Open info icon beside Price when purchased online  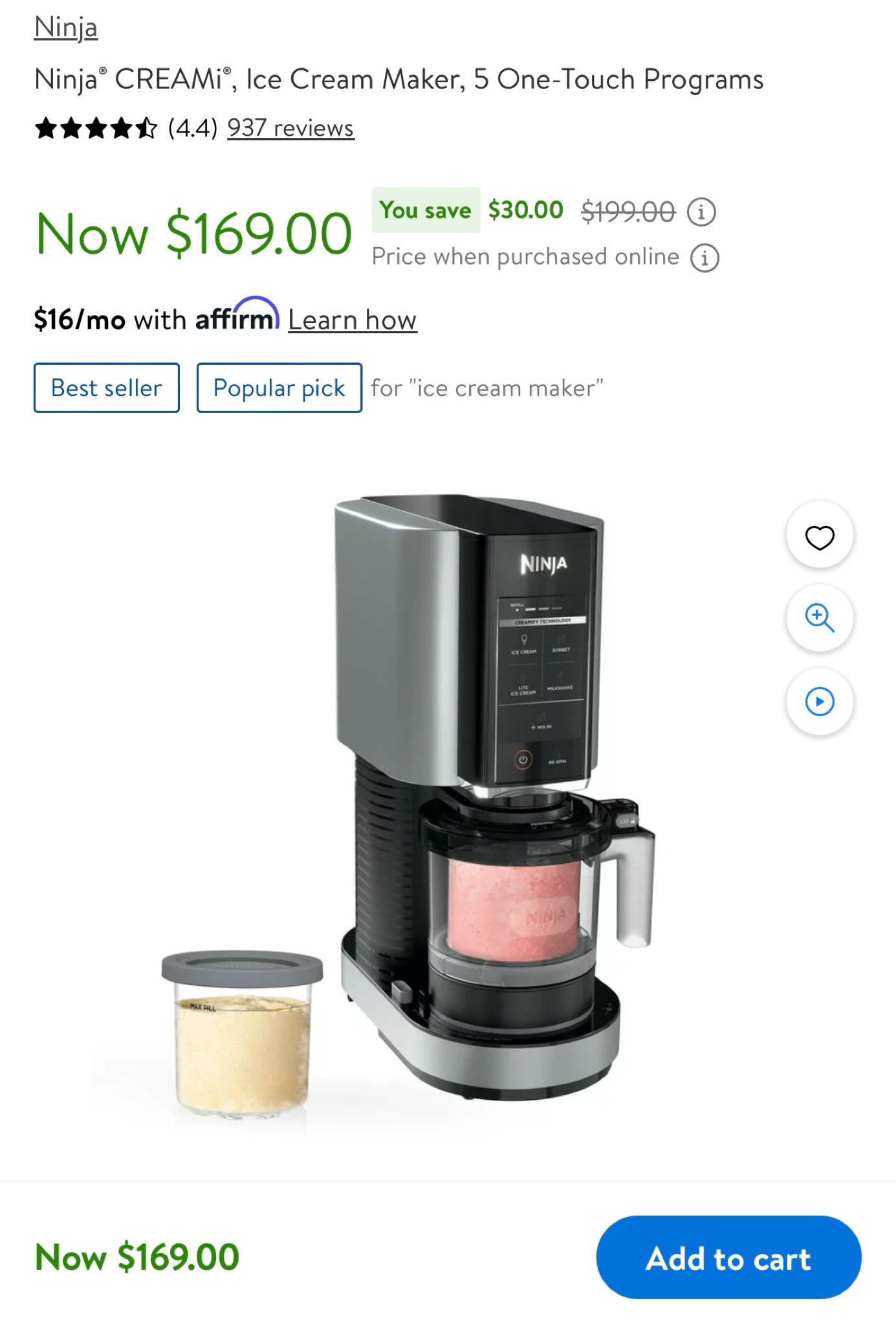705,257
